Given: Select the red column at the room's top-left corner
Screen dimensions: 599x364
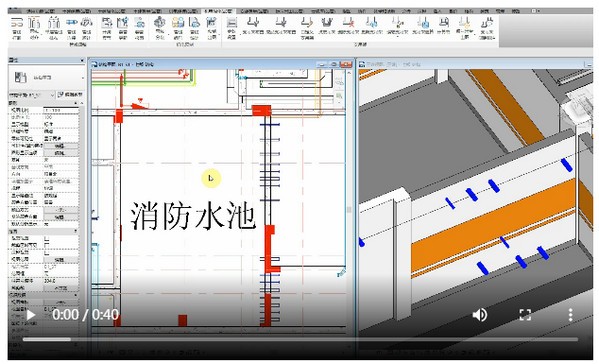Looking at the screenshot, I should [118, 116].
